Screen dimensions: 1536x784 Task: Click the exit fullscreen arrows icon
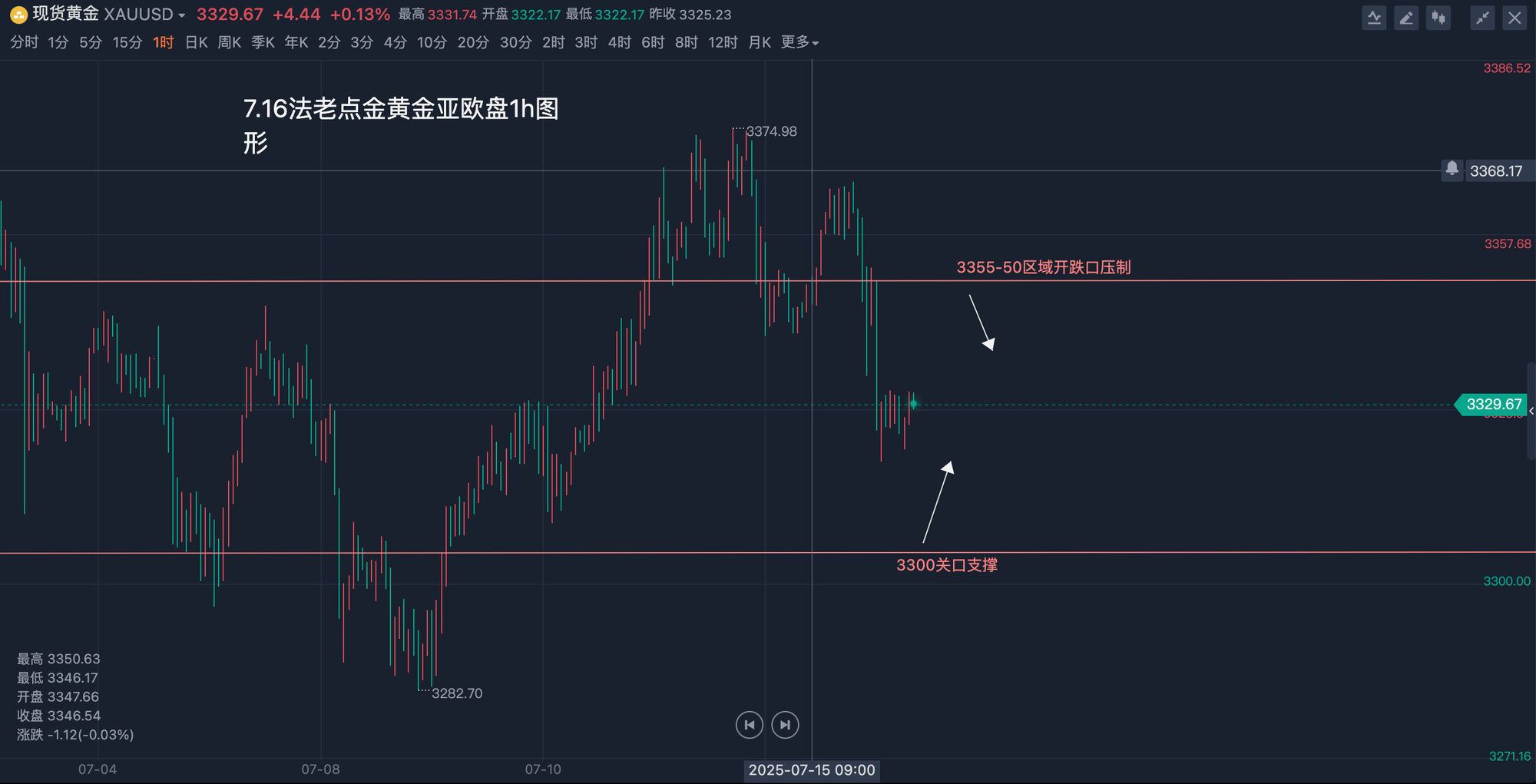[x=1482, y=18]
